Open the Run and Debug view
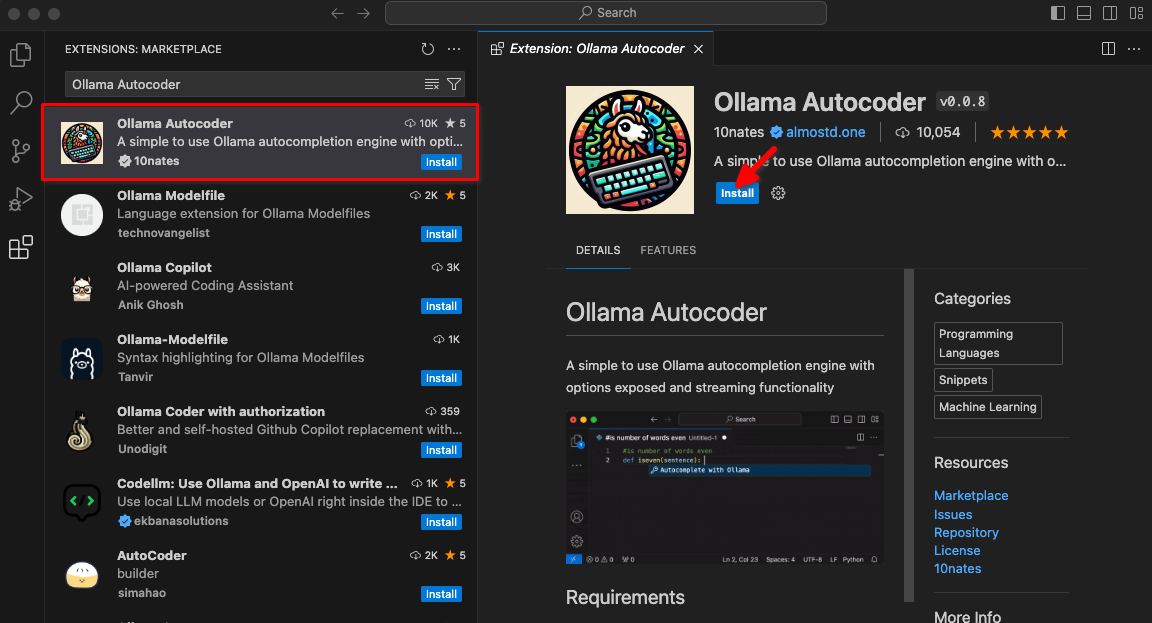 [x=21, y=199]
